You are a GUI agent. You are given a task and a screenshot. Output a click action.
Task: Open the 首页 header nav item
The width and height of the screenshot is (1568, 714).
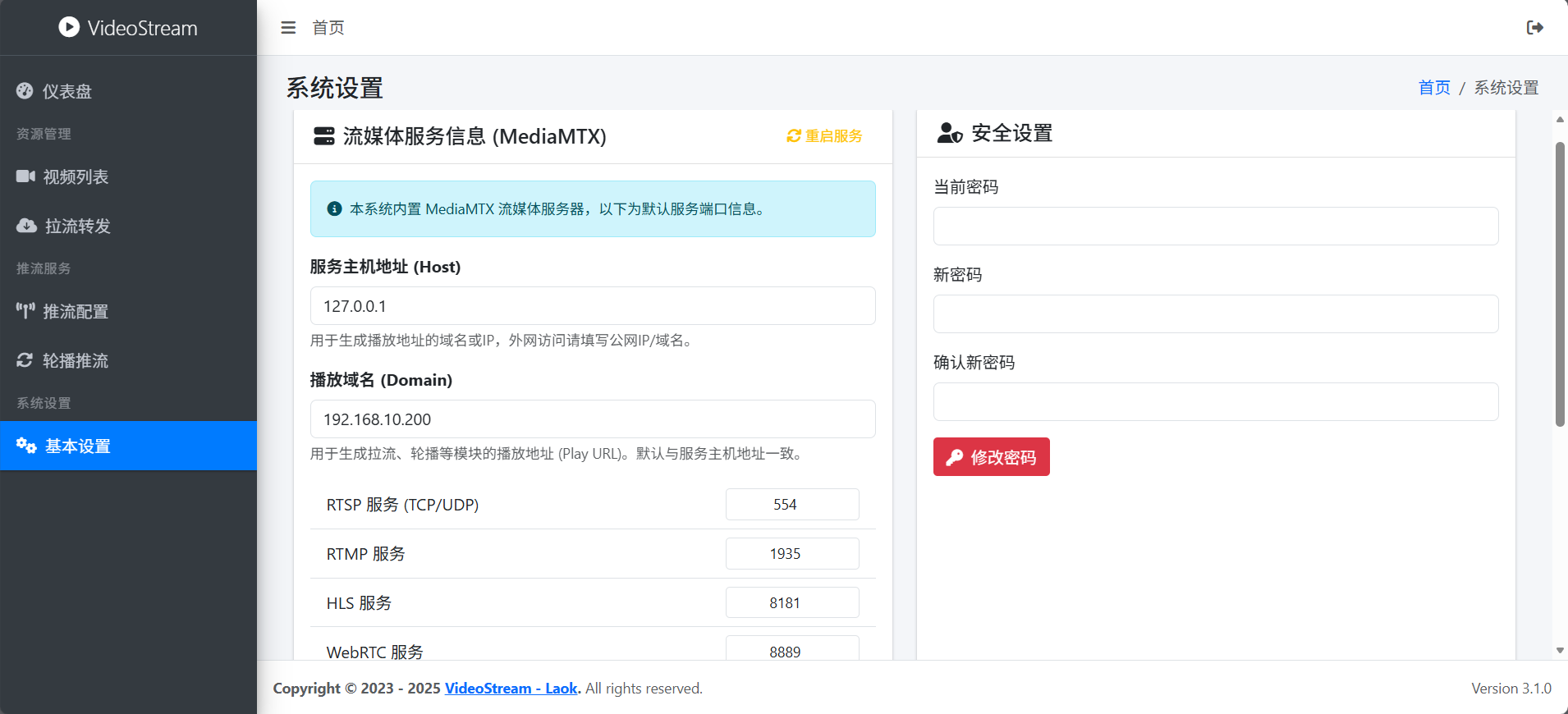(328, 28)
